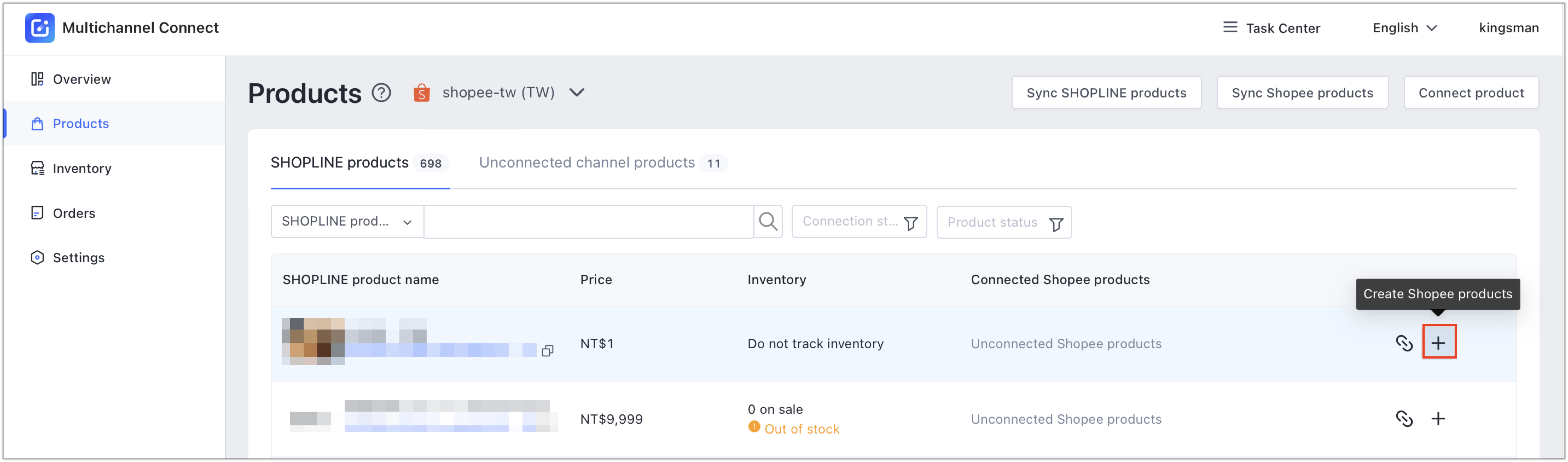Expand the shopee-tw (TW) store dropdown

pos(576,93)
